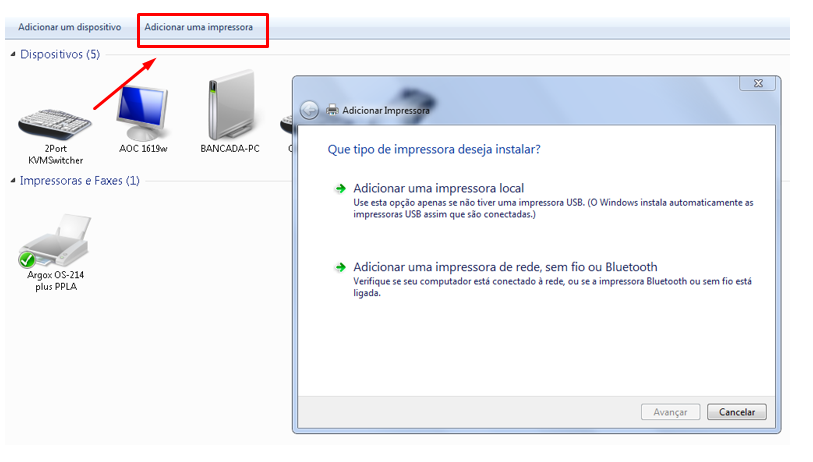Click heading Que tipo de impressora deseja instalar?
813x462 pixels.
(x=434, y=149)
